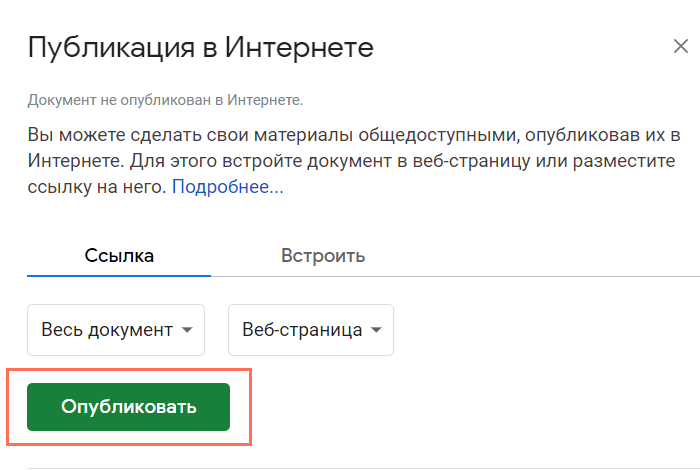
Task: Click the dropdown arrow next to "Весь документ"
Action: tap(187, 330)
